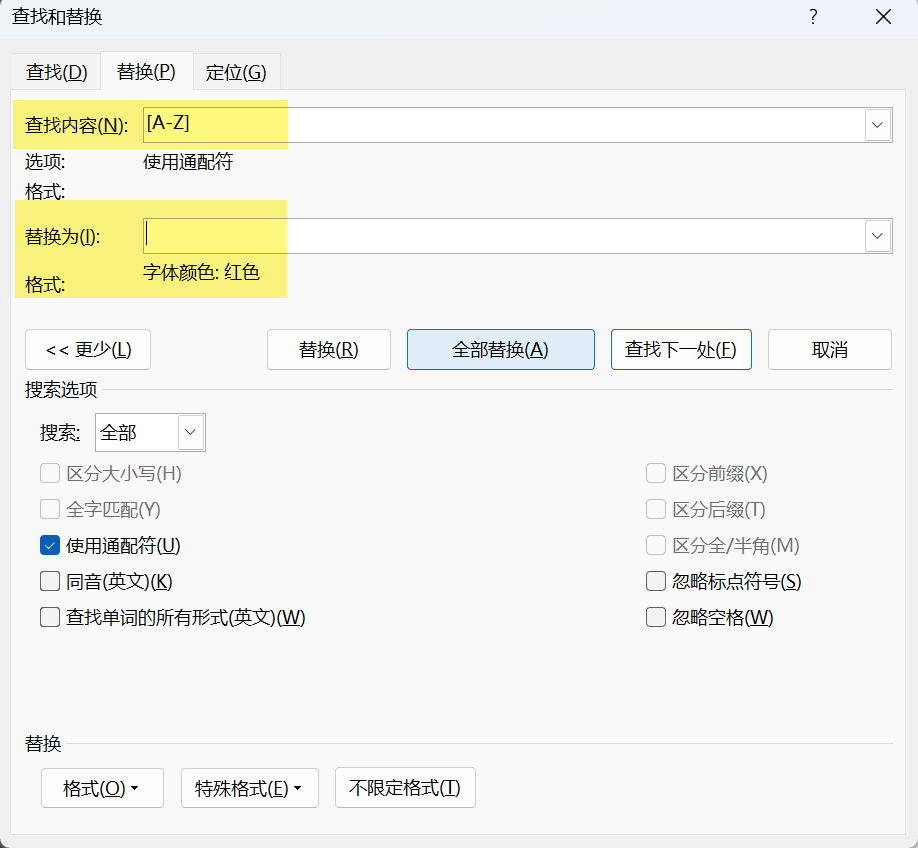Click 全部替换(A) to replace all

[501, 350]
